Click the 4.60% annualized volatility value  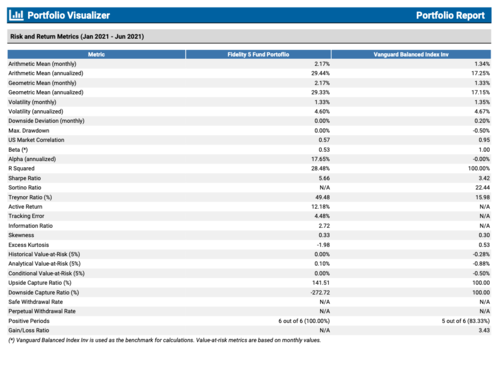point(322,111)
